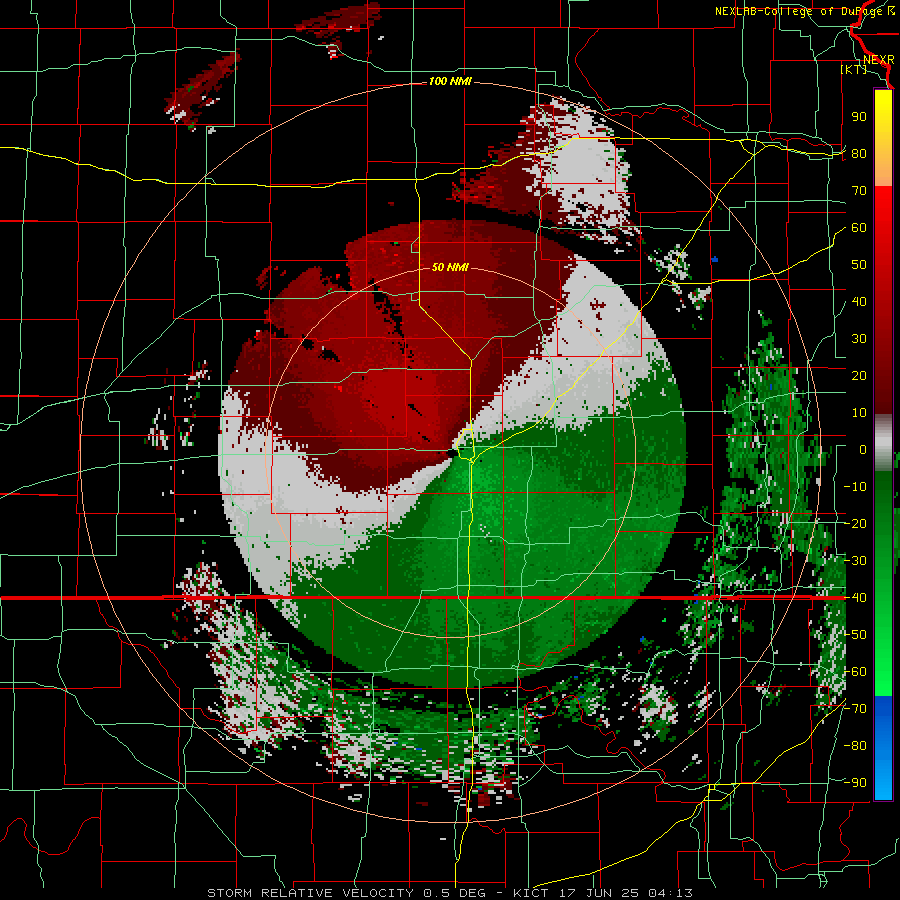Click the legend value "-70"
This screenshot has height=900, width=900.
pos(855,709)
